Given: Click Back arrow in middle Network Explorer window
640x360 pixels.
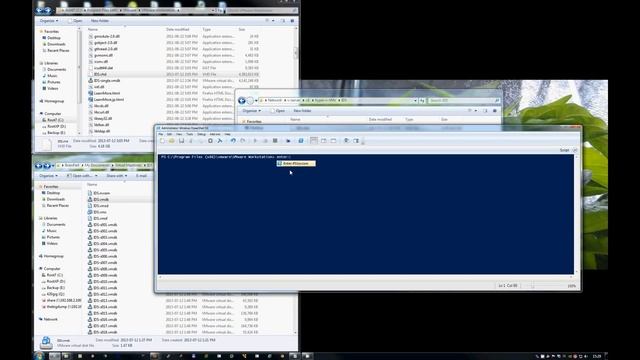Looking at the screenshot, I should [242, 100].
